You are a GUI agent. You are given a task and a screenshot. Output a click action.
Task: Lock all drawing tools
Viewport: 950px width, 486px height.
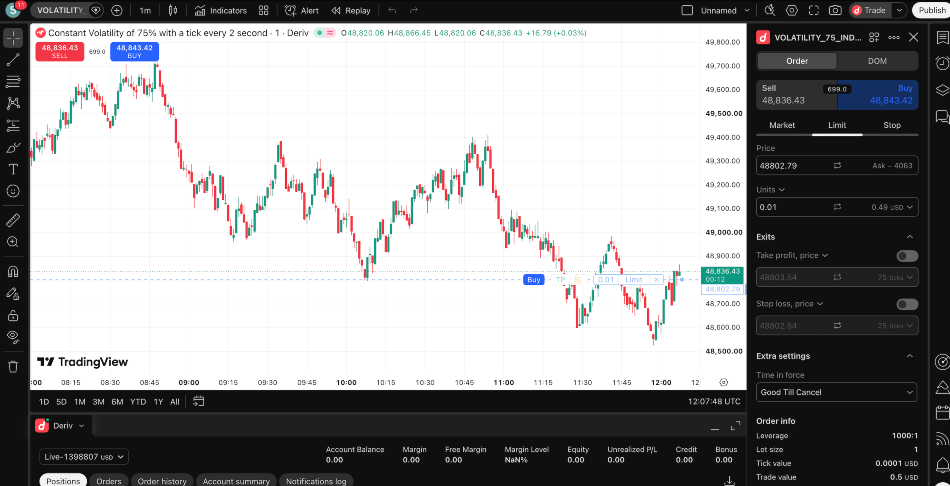coord(13,315)
